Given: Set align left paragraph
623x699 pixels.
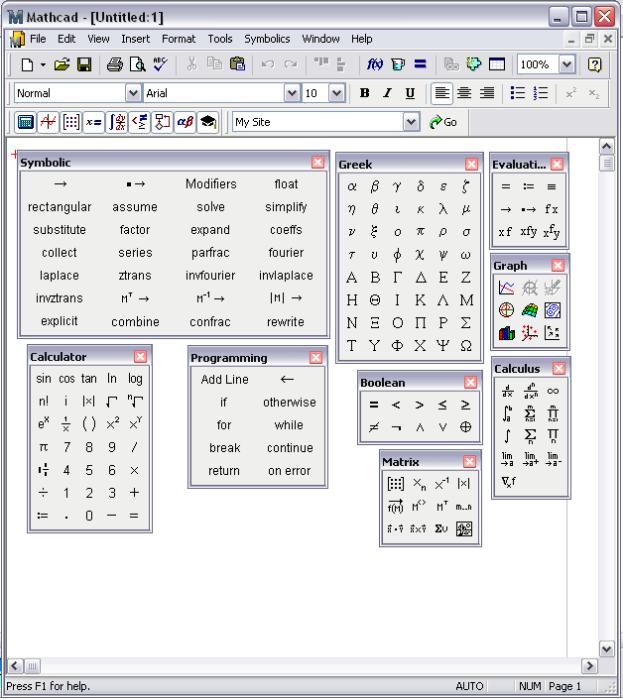Looking at the screenshot, I should (442, 93).
